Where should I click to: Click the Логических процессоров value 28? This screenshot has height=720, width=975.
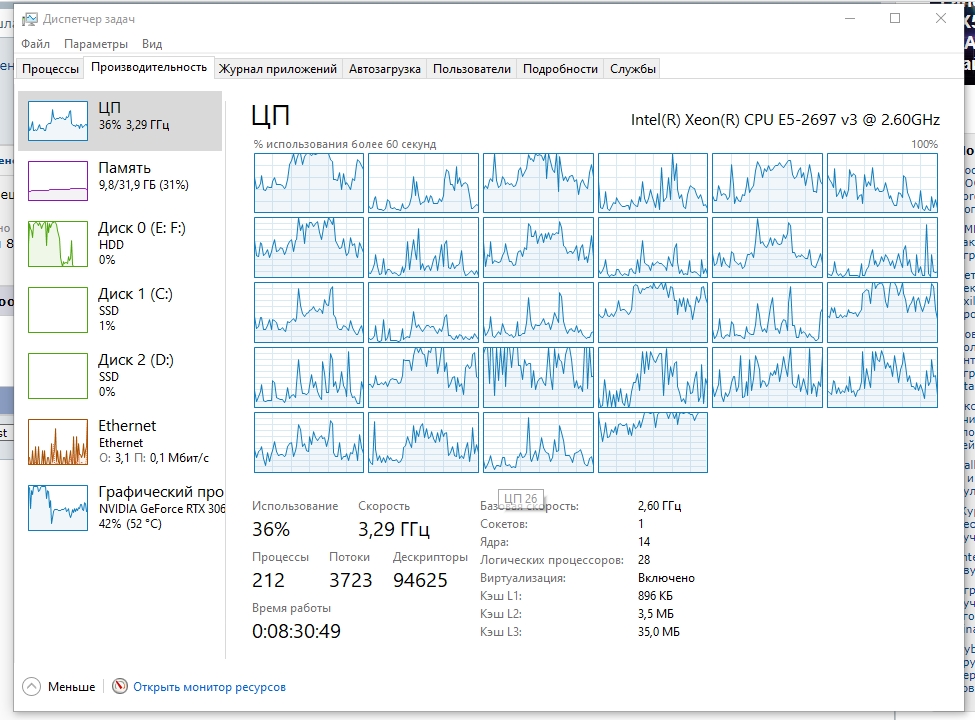(x=644, y=560)
